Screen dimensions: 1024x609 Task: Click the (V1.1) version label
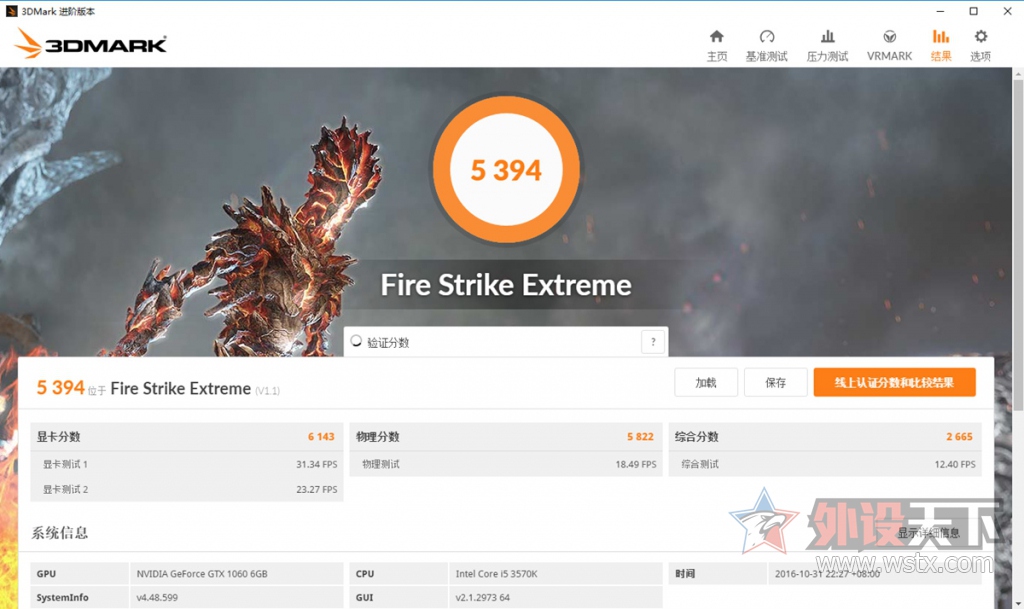click(267, 391)
